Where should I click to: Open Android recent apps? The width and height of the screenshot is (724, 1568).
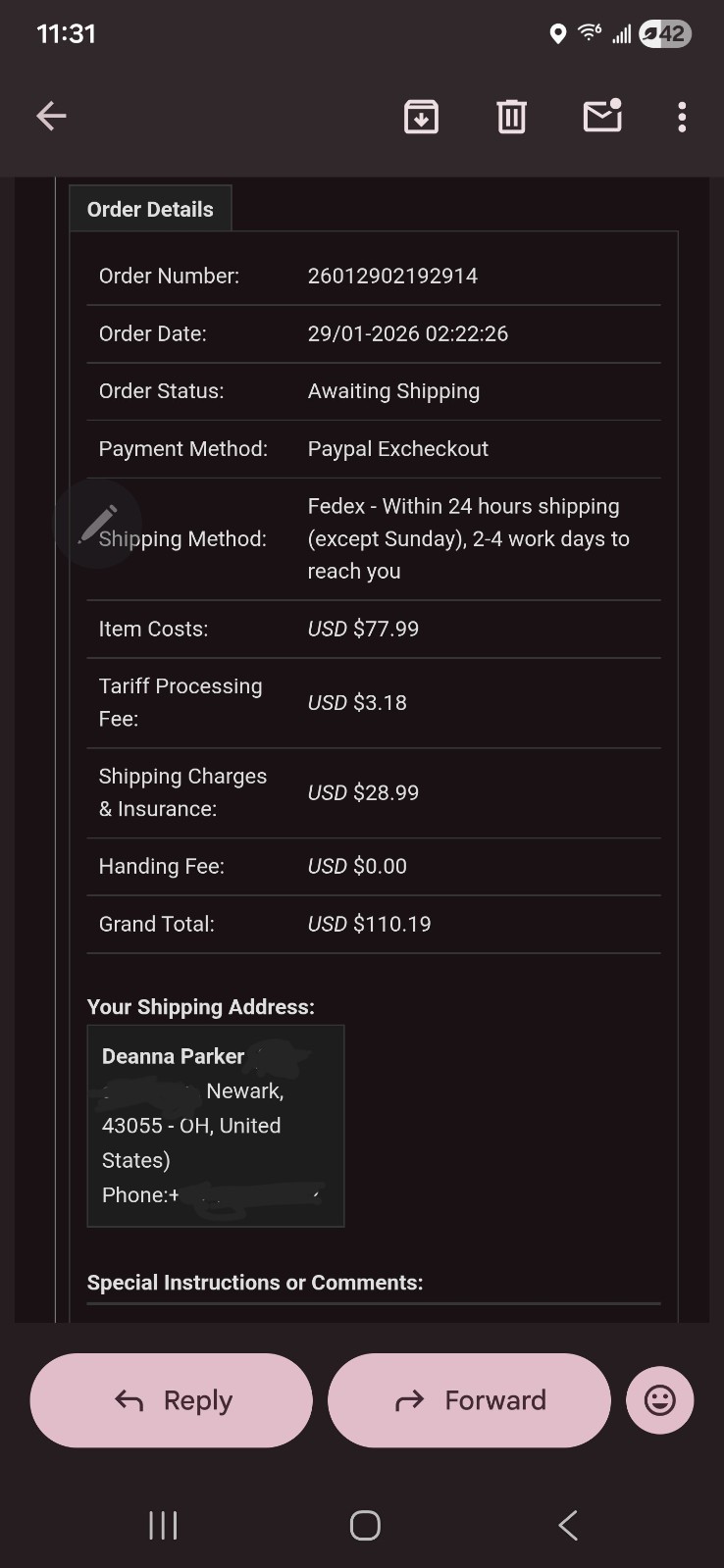point(163,1525)
